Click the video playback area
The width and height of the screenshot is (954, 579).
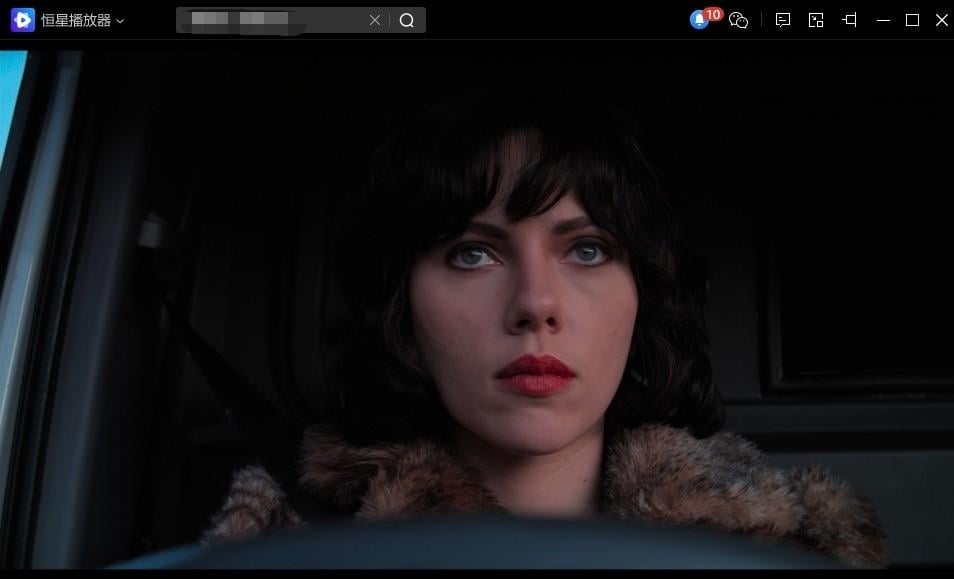[x=477, y=309]
